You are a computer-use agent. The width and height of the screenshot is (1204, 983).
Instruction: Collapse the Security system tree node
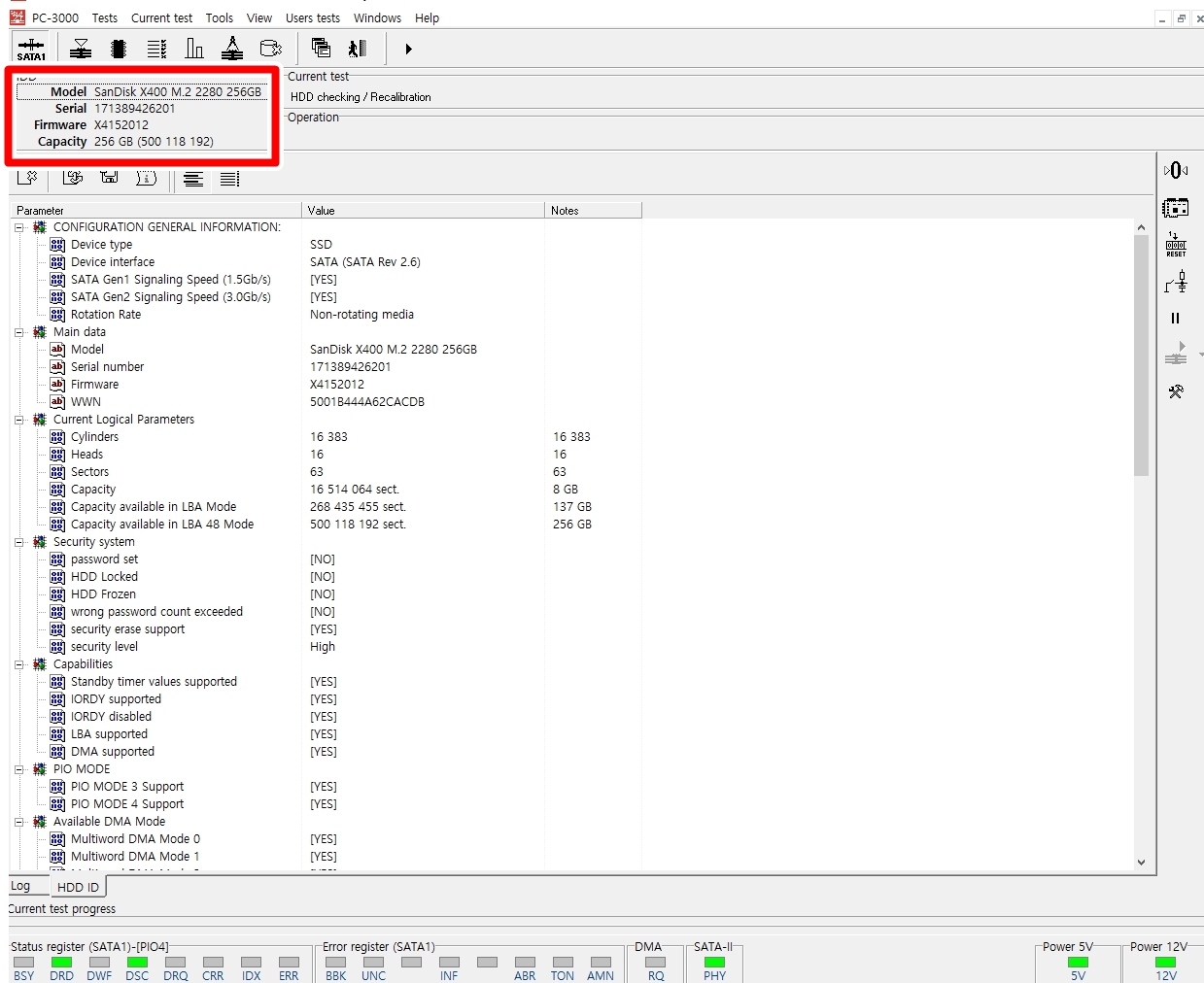(x=18, y=542)
